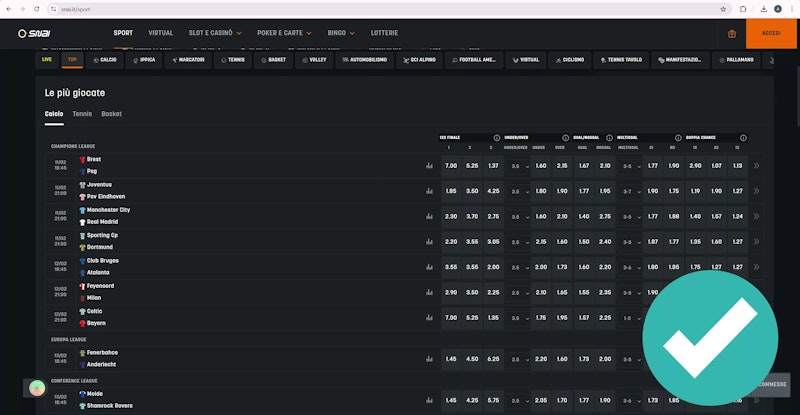This screenshot has height=415, width=800.
Task: Click the orange Accedi button
Action: click(771, 33)
